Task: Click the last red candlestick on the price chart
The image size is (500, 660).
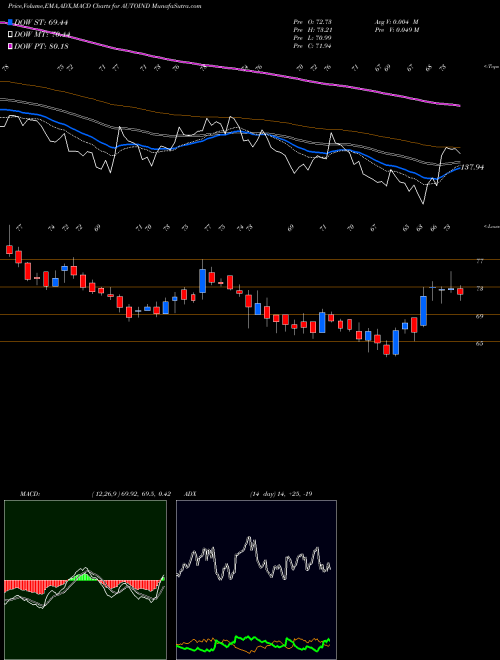Action: (x=460, y=291)
